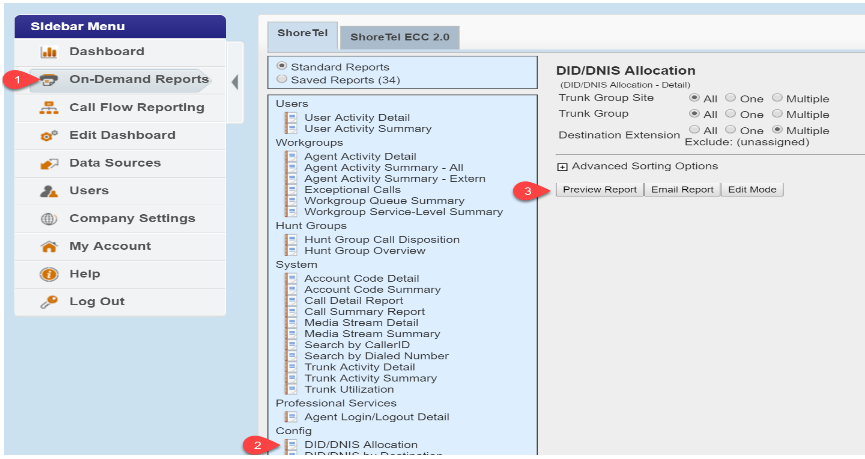This screenshot has height=459, width=865.
Task: Select One for Trunk Group Site
Action: pos(730,98)
